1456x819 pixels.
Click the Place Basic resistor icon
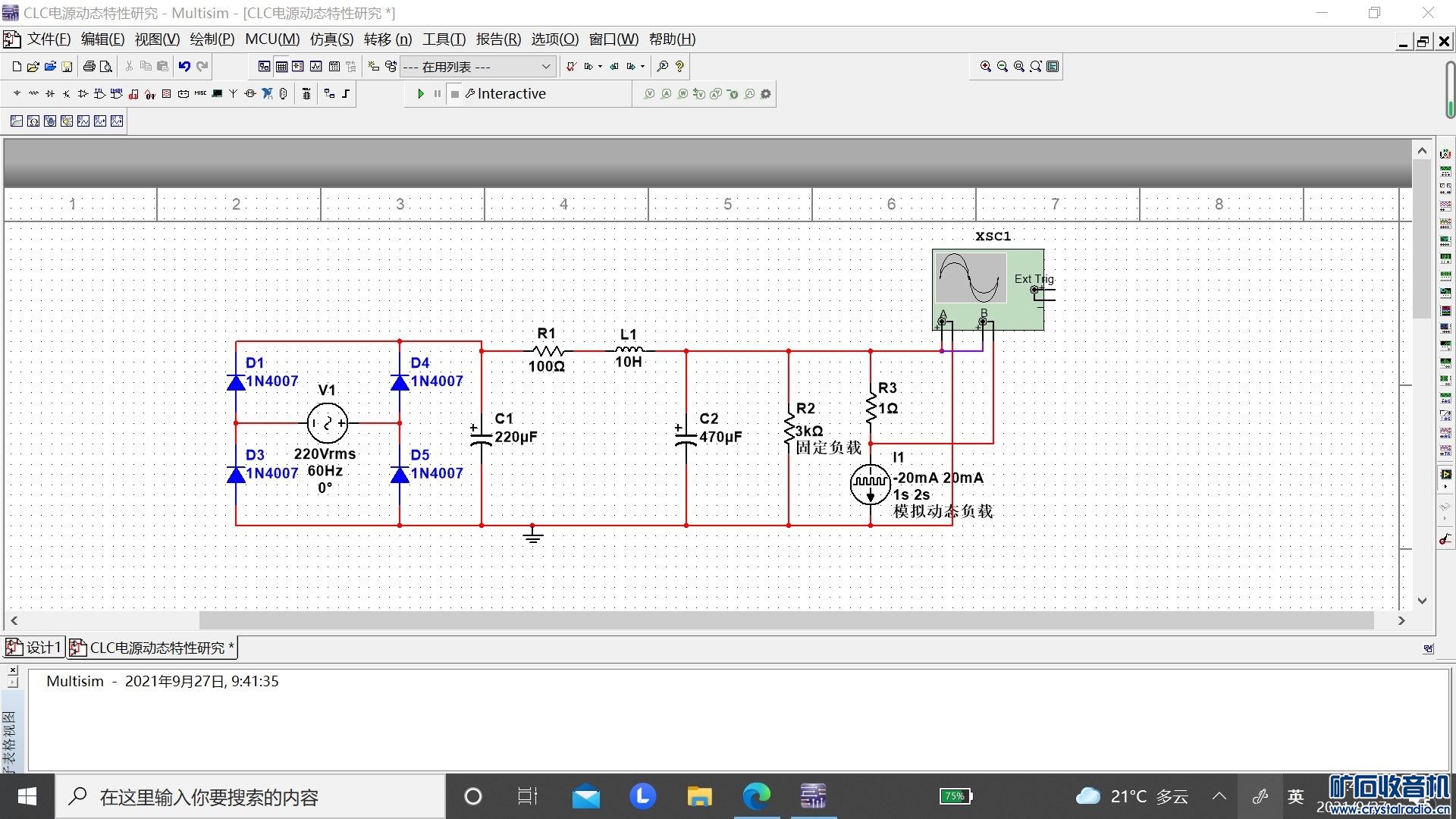[x=33, y=94]
